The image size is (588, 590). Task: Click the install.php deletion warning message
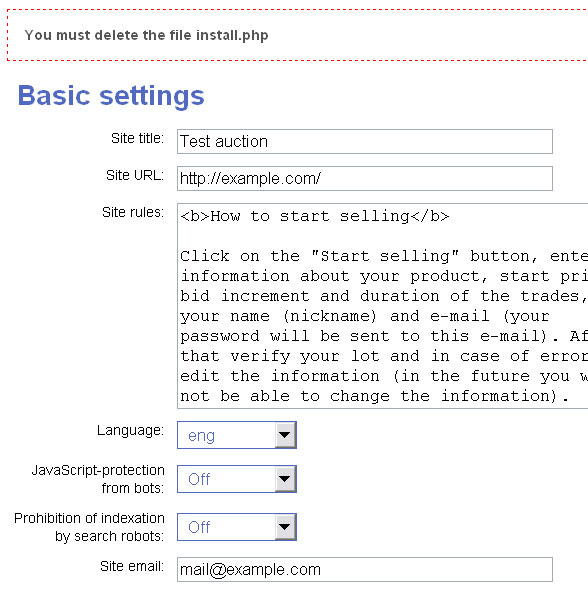pyautogui.click(x=146, y=35)
